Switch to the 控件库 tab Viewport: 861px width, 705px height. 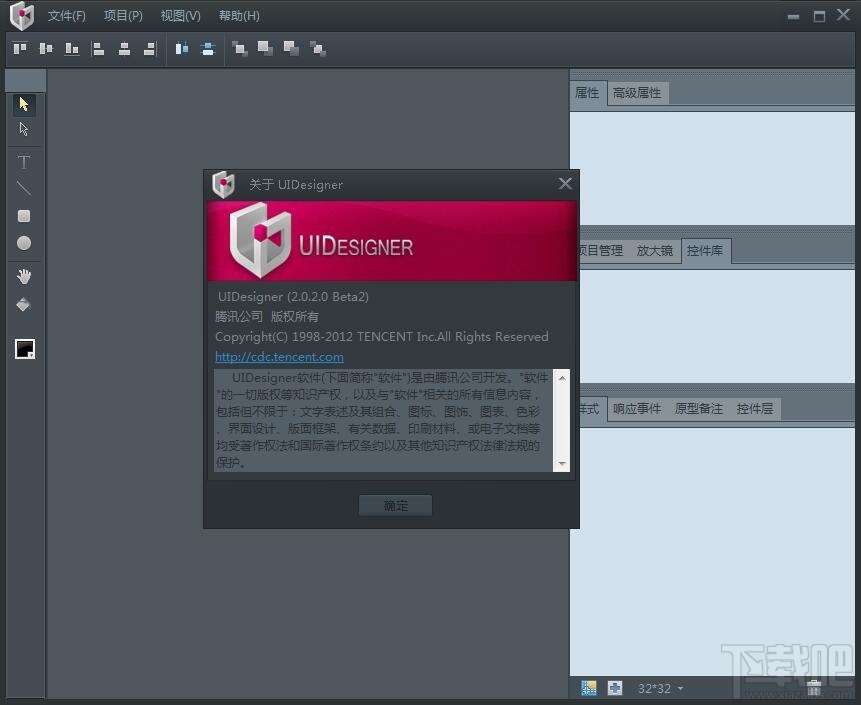(706, 251)
